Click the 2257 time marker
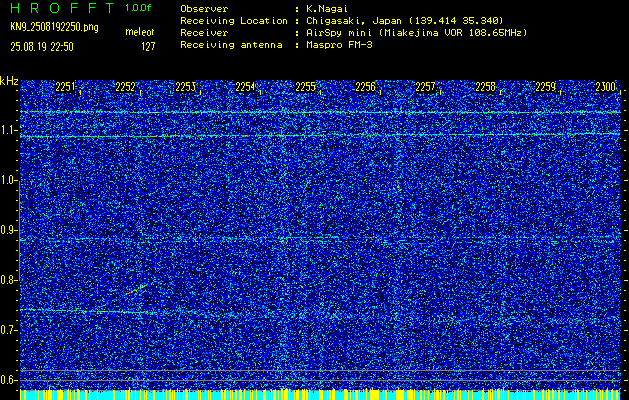The image size is (629, 400). click(x=425, y=87)
